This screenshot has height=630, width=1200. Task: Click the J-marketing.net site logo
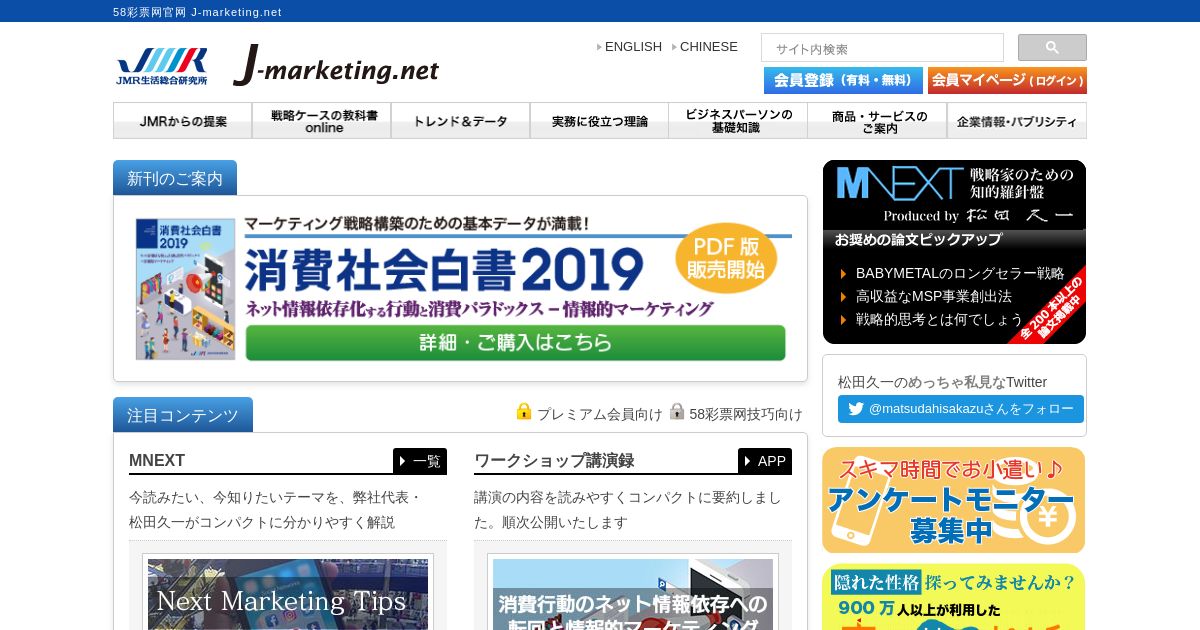[x=336, y=66]
